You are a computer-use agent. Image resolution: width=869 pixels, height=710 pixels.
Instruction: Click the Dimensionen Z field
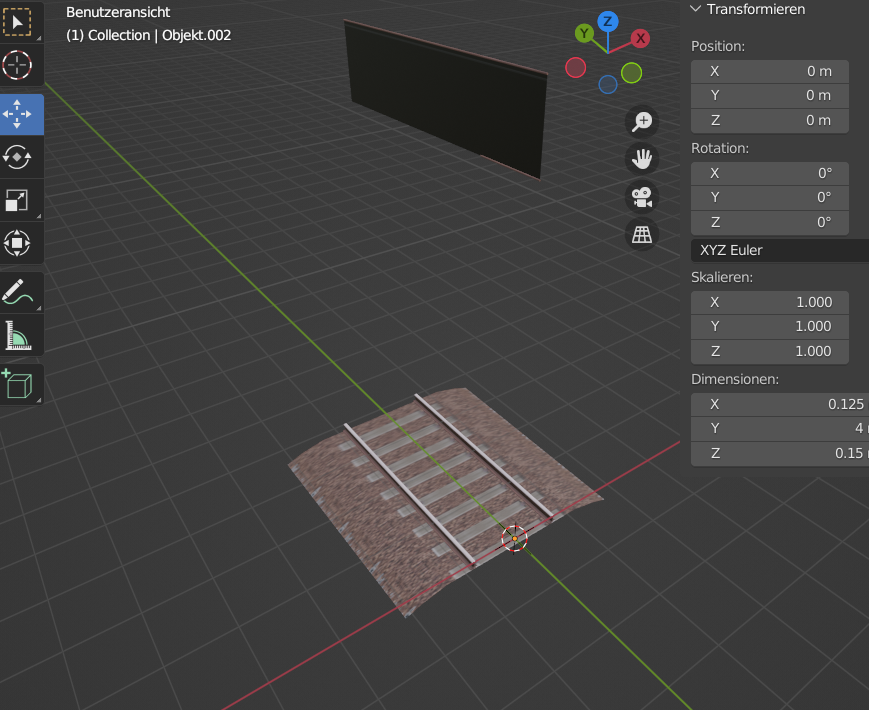coord(780,453)
